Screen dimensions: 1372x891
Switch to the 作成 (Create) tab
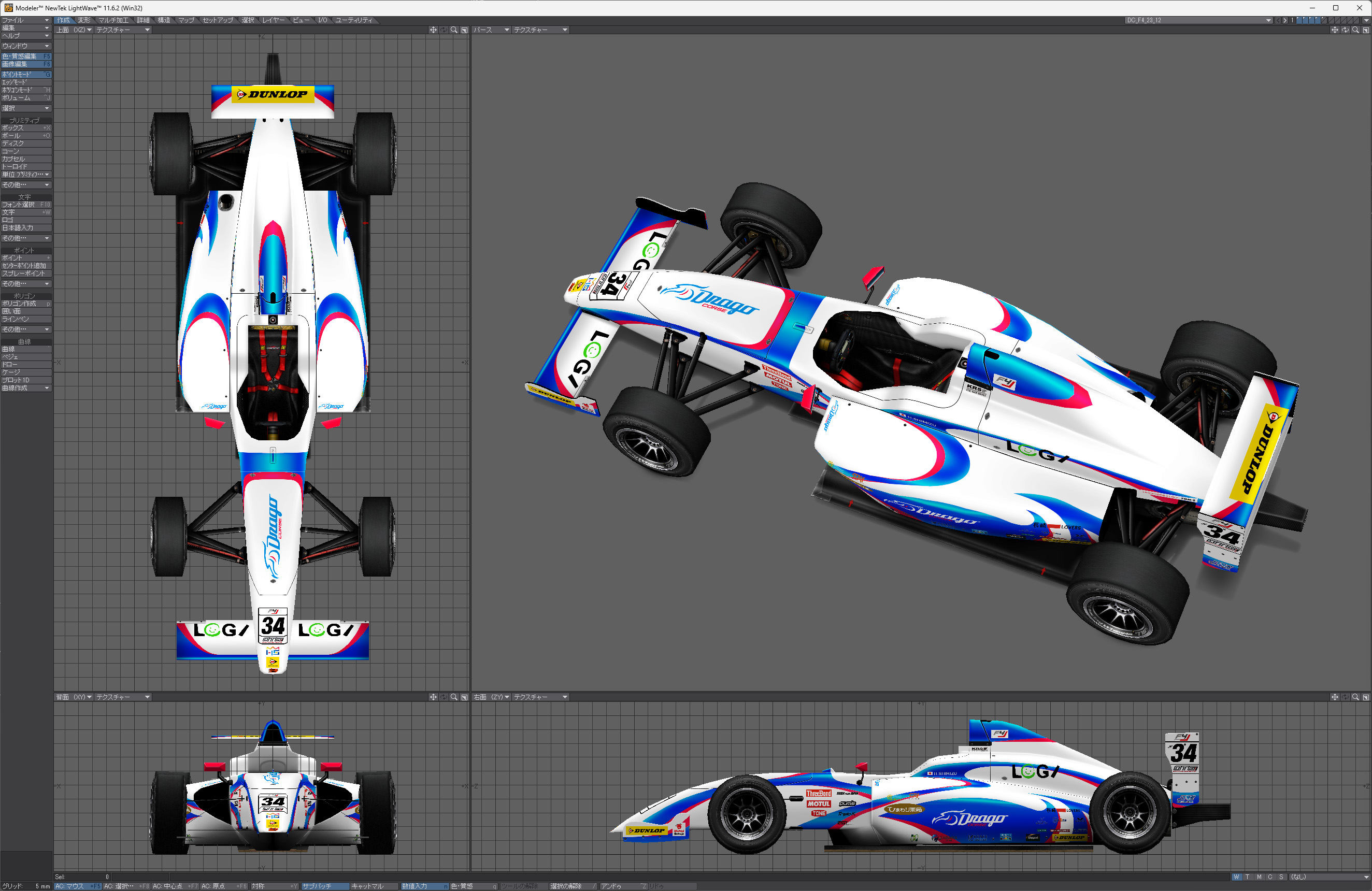coord(64,20)
